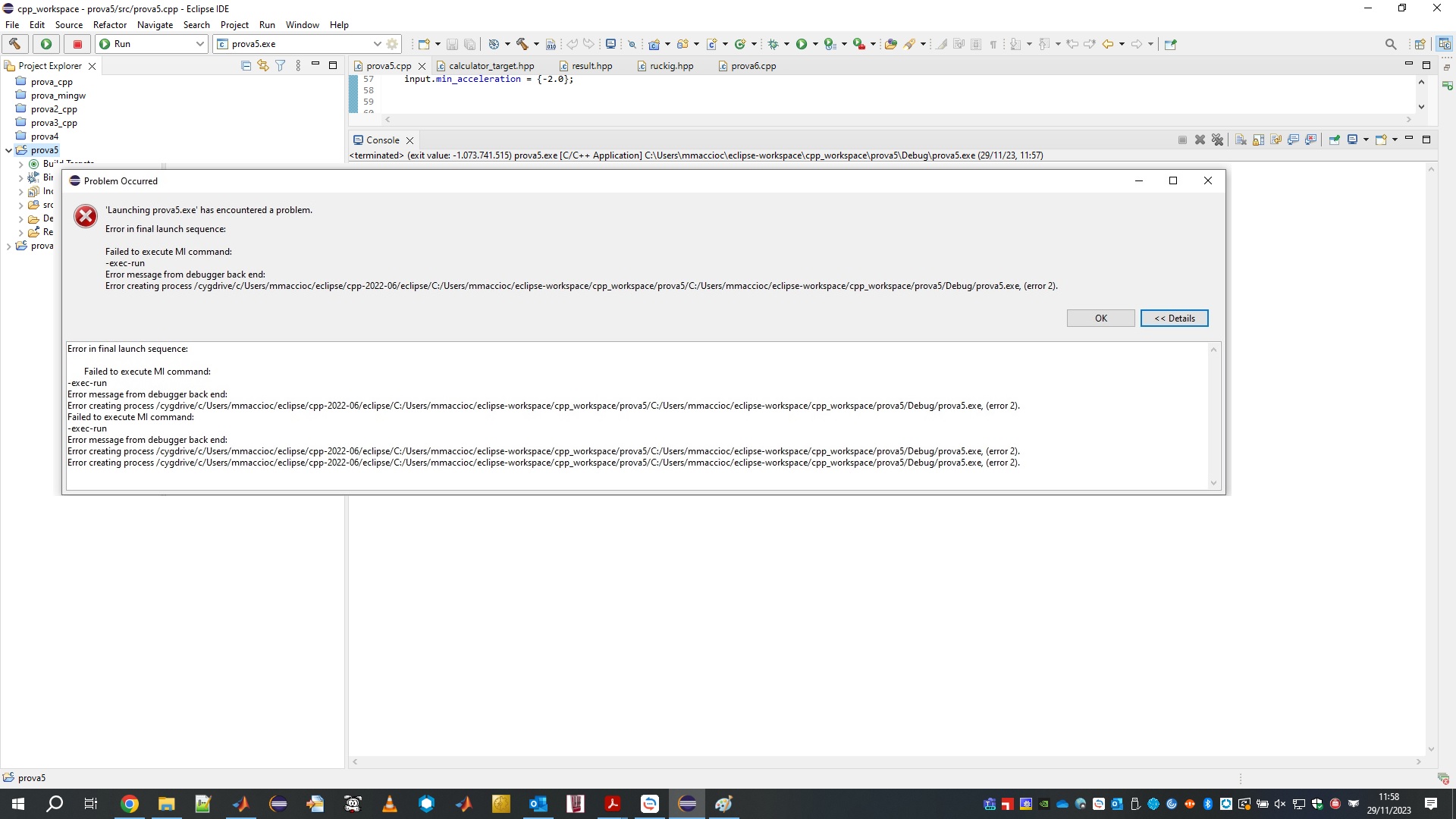
Task: Expand the src folder node
Action: pyautogui.click(x=20, y=205)
